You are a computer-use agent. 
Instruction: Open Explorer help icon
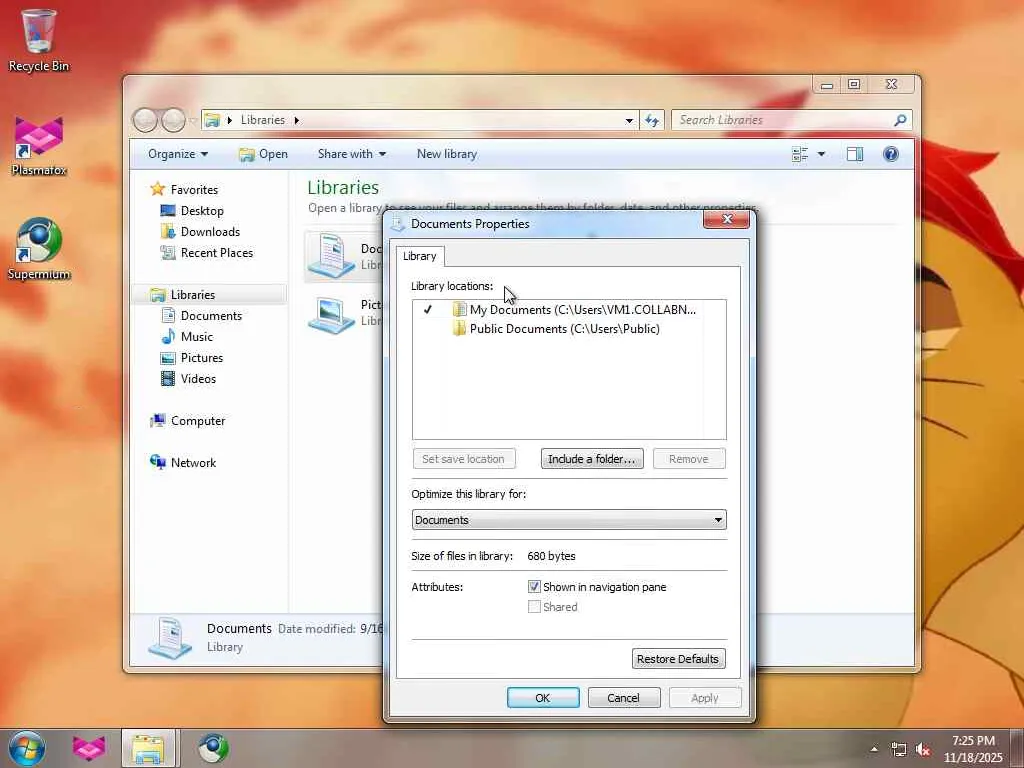[891, 154]
